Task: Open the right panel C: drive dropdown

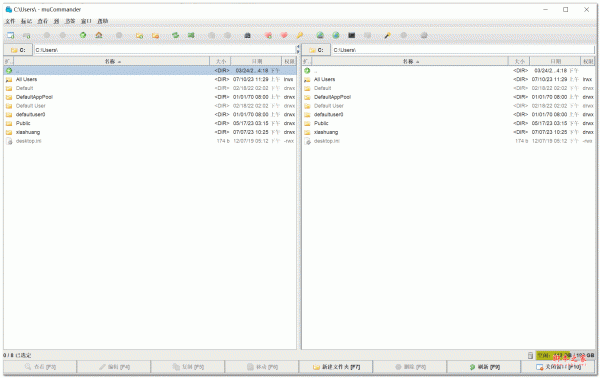Action: (x=316, y=50)
